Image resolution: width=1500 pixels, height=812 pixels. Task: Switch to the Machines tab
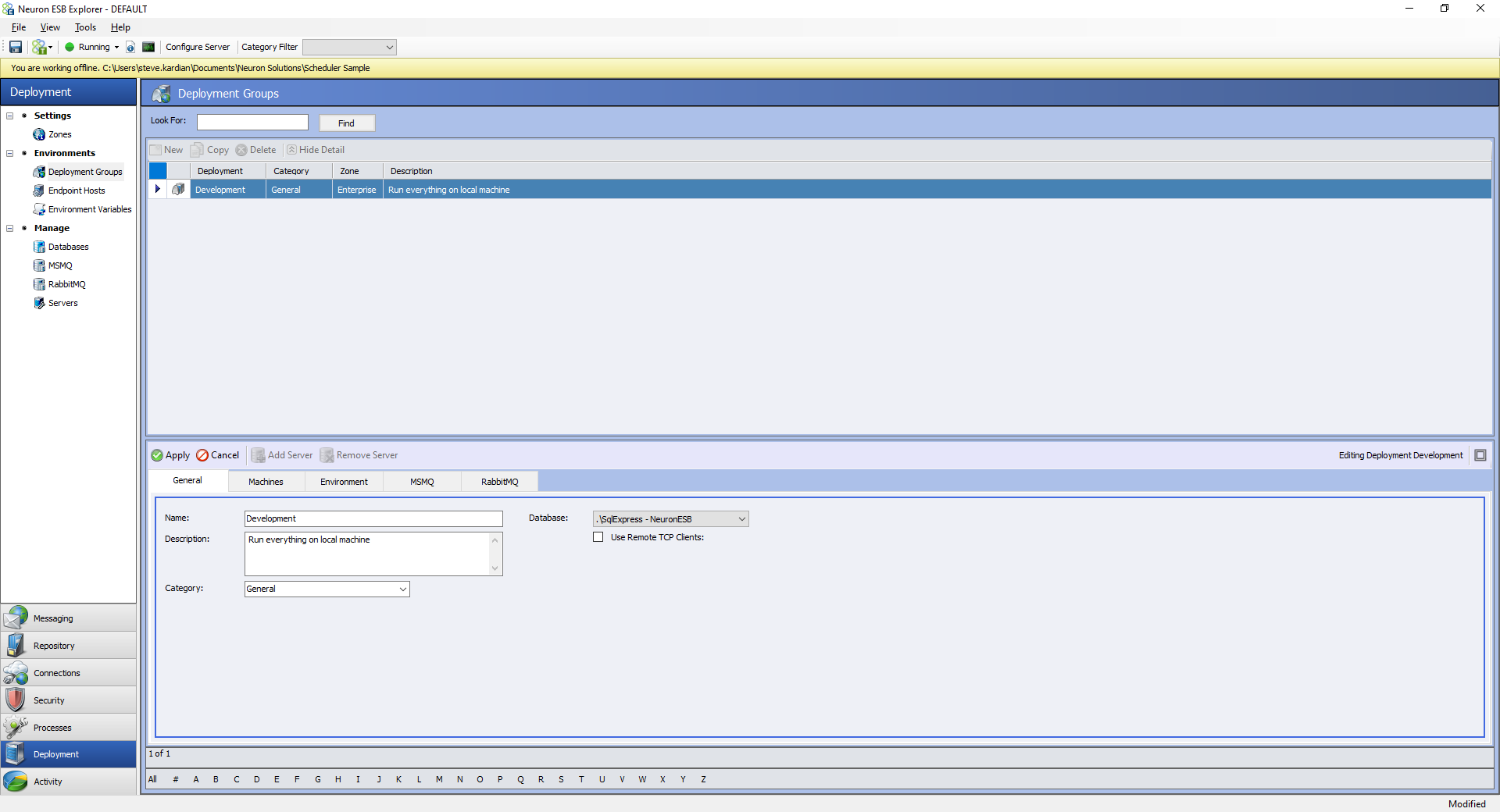click(266, 482)
